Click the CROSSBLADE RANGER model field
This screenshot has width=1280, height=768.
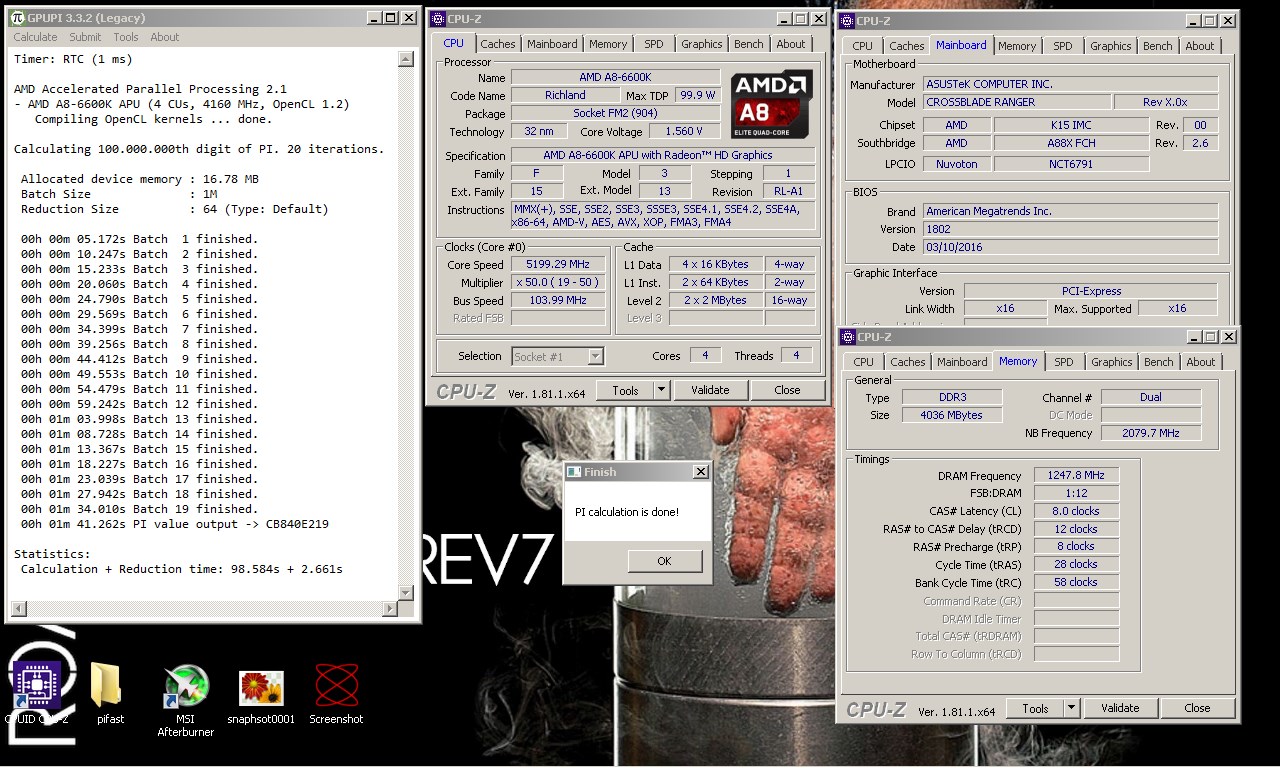[1017, 102]
